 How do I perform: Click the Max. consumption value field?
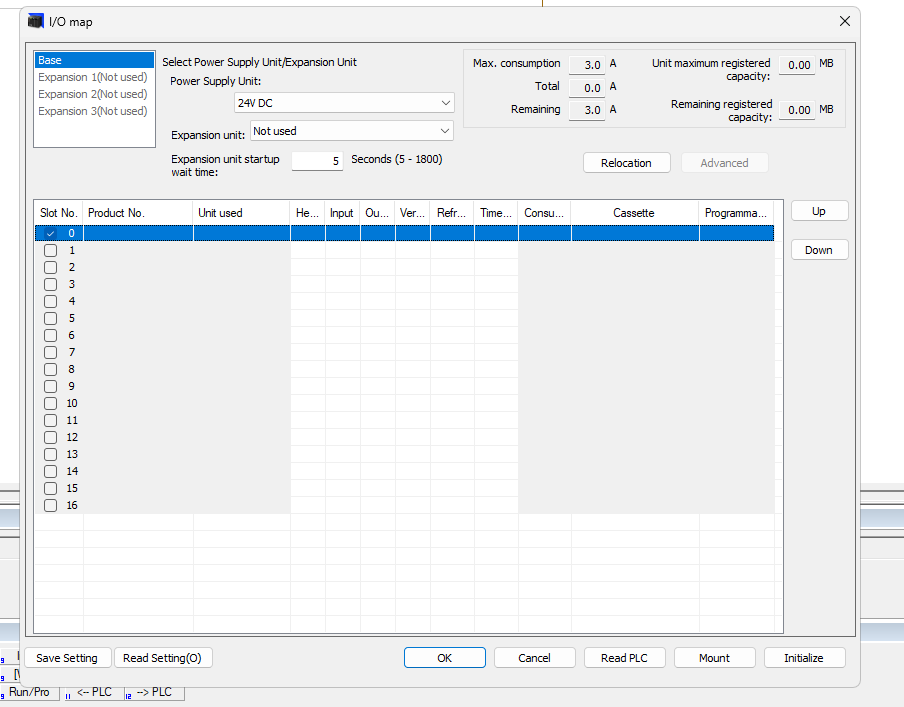[x=587, y=65]
